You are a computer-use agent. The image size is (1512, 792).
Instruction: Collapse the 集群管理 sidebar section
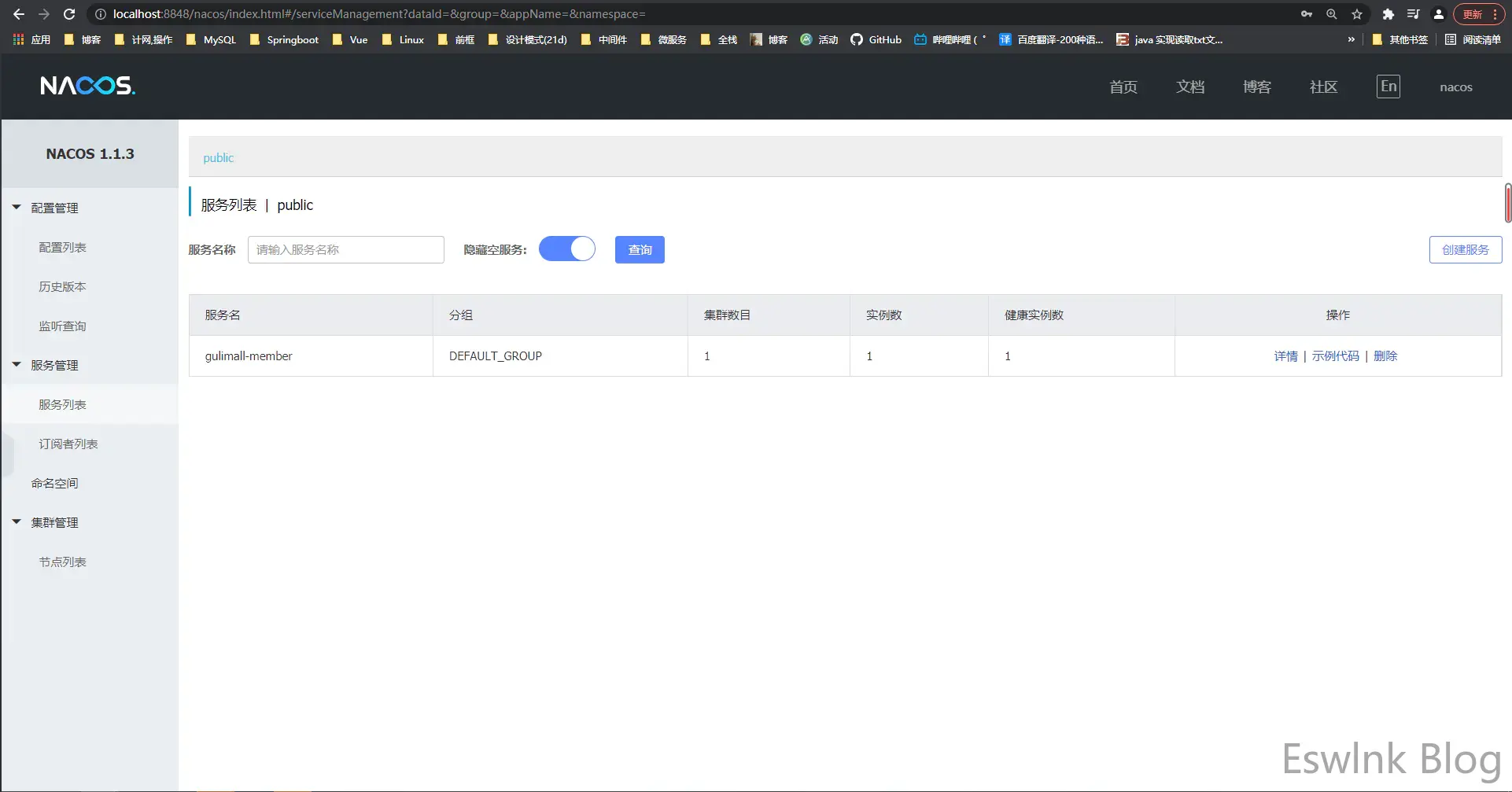click(x=17, y=522)
